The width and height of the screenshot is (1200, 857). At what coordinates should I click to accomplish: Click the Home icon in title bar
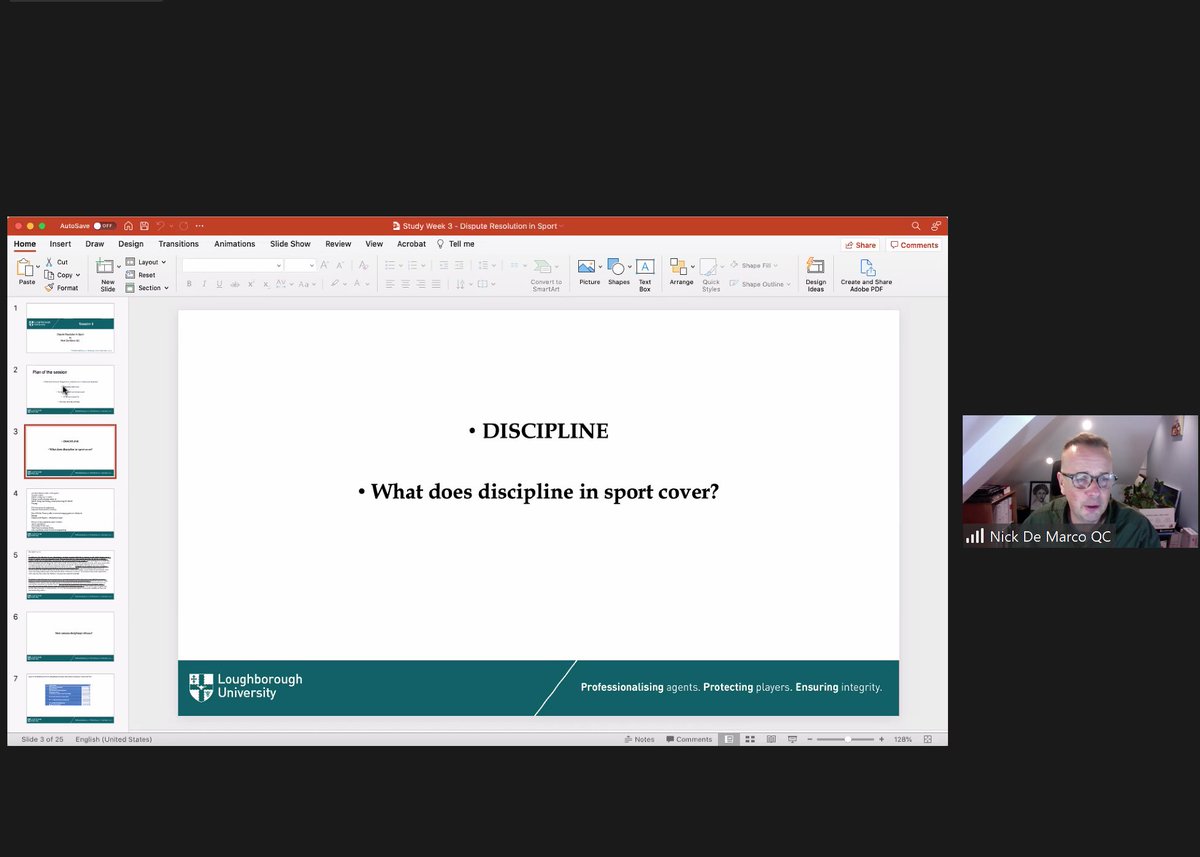point(128,226)
